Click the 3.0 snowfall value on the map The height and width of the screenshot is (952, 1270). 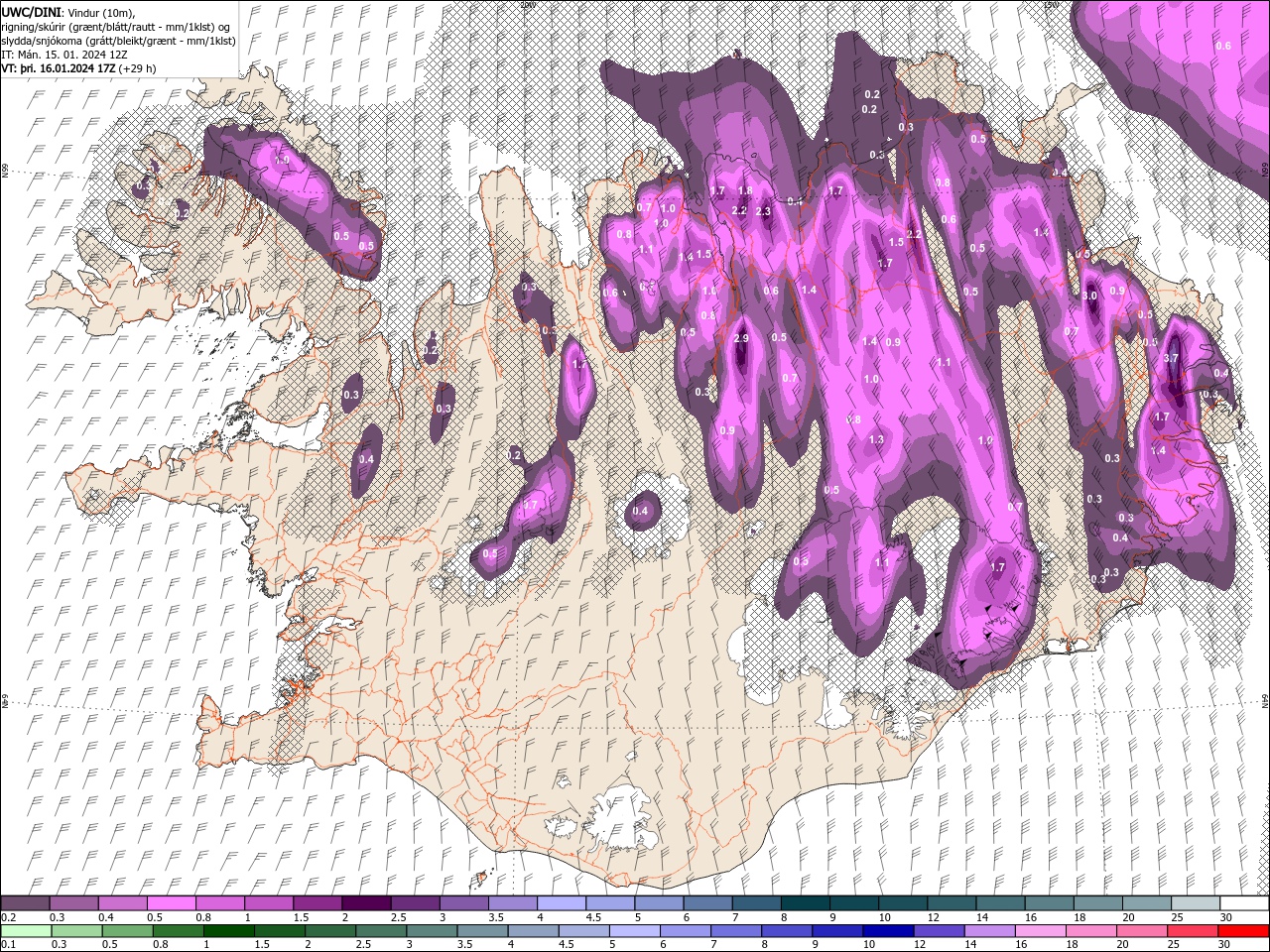click(x=1089, y=296)
